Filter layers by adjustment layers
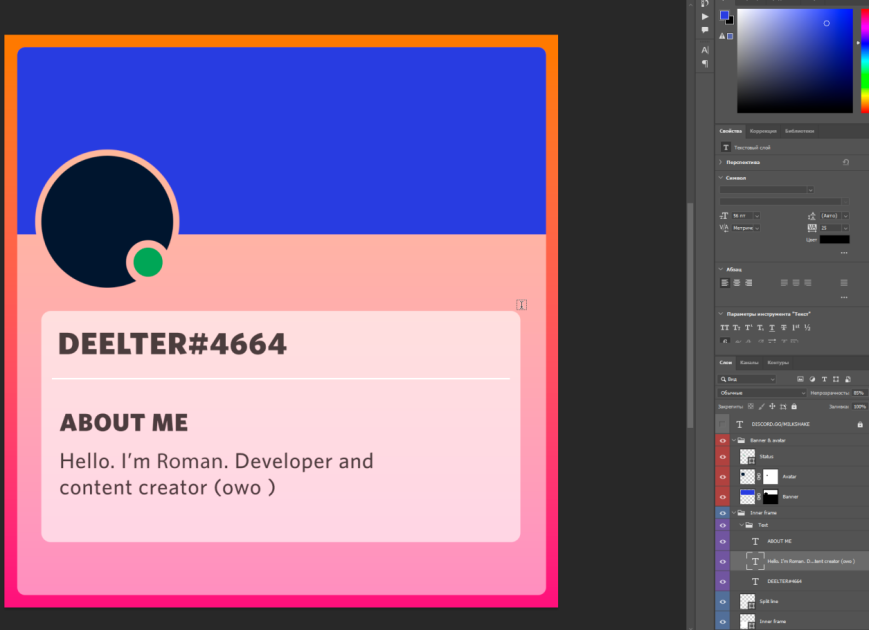The height and width of the screenshot is (630, 869). pyautogui.click(x=812, y=379)
